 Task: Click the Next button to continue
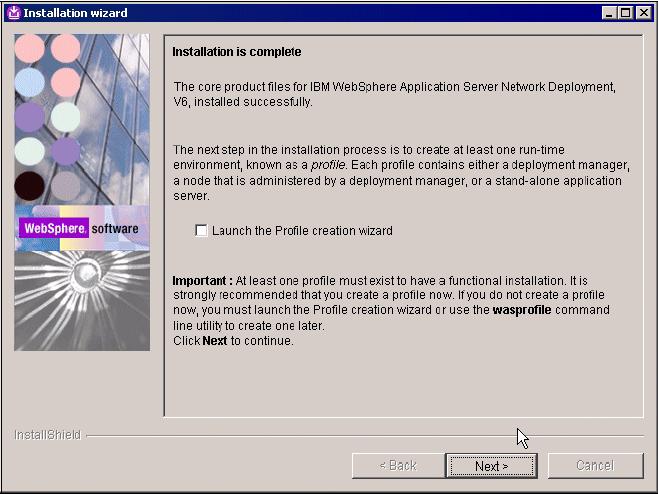(491, 466)
